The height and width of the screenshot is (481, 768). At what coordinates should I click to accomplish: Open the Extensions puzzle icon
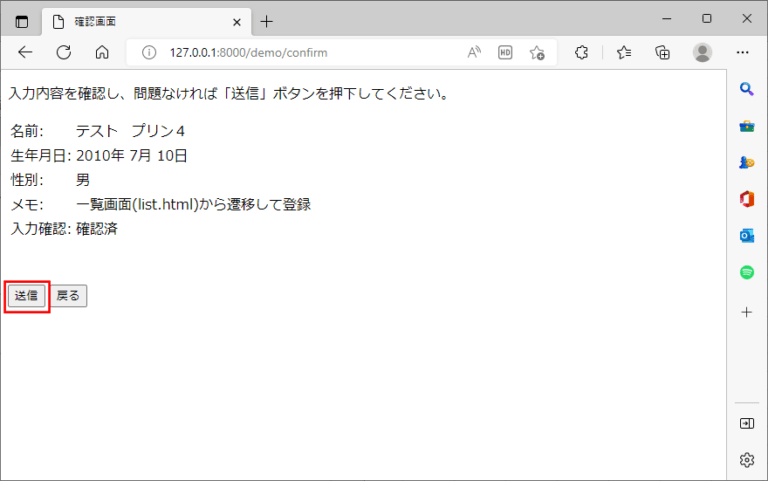[581, 52]
